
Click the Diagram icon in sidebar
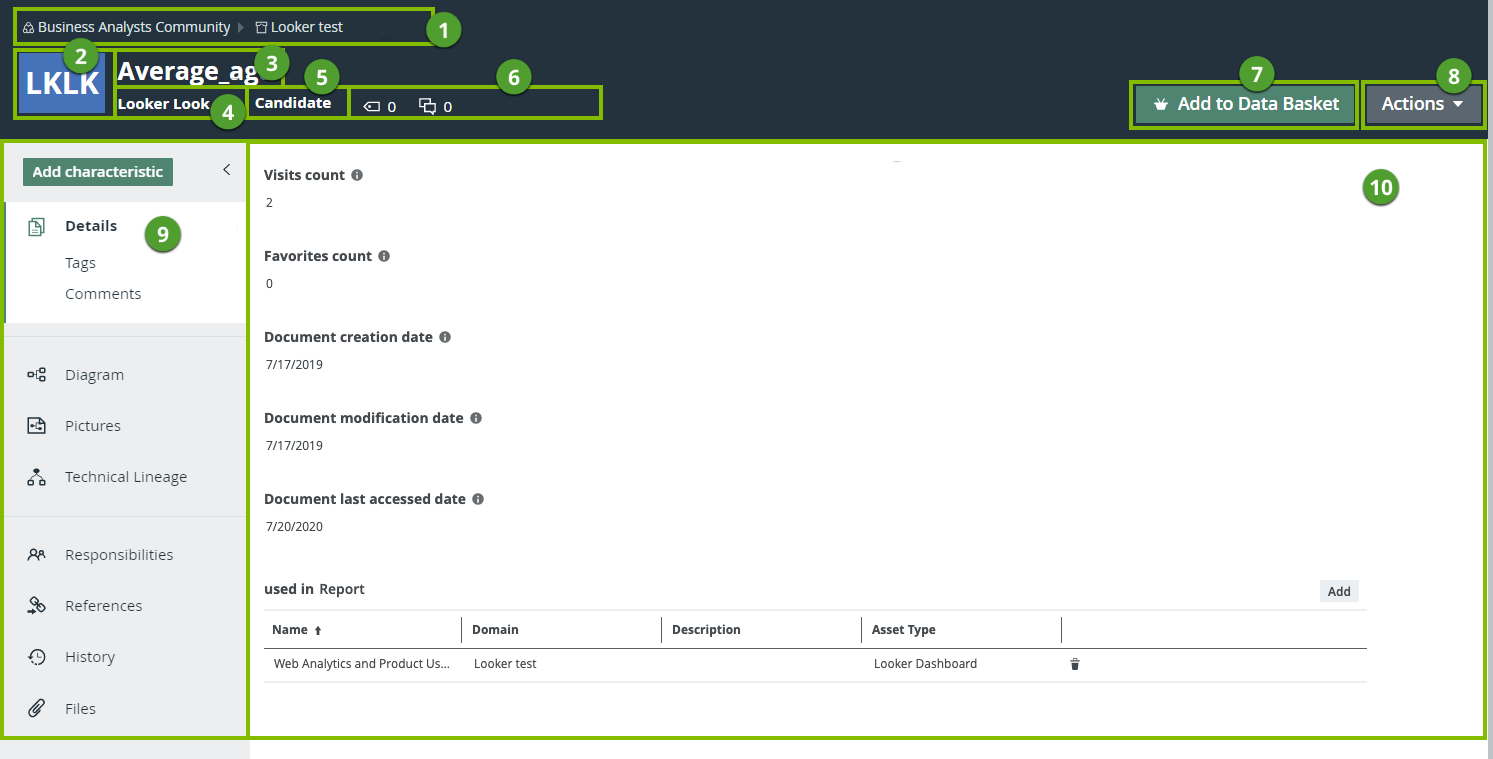(x=37, y=375)
